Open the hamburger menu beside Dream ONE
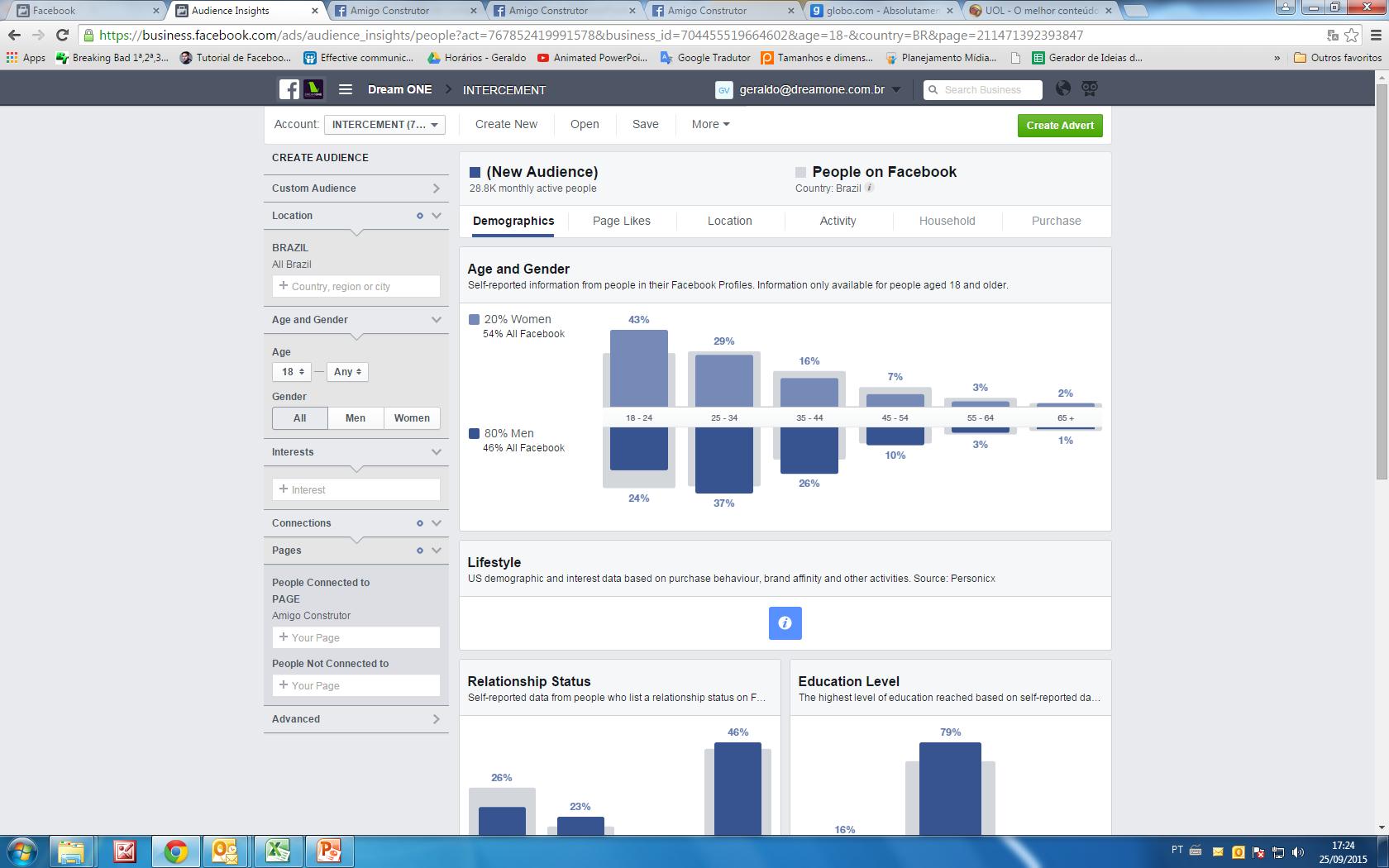The image size is (1389, 868). tap(346, 89)
